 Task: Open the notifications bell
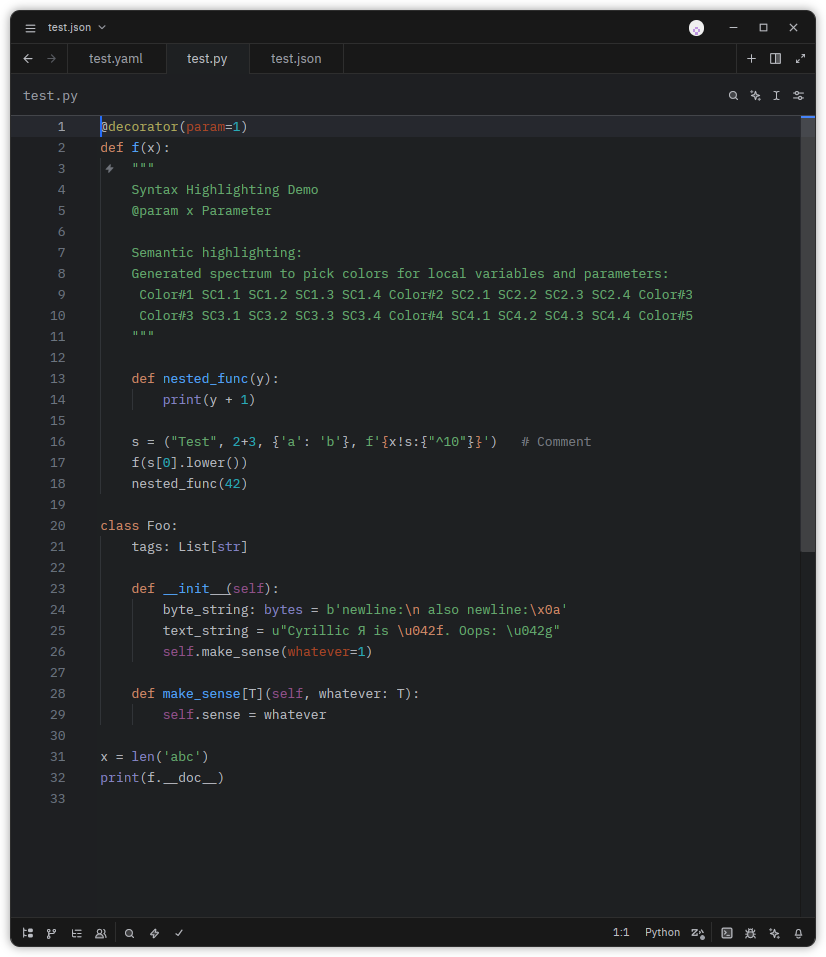tap(798, 933)
